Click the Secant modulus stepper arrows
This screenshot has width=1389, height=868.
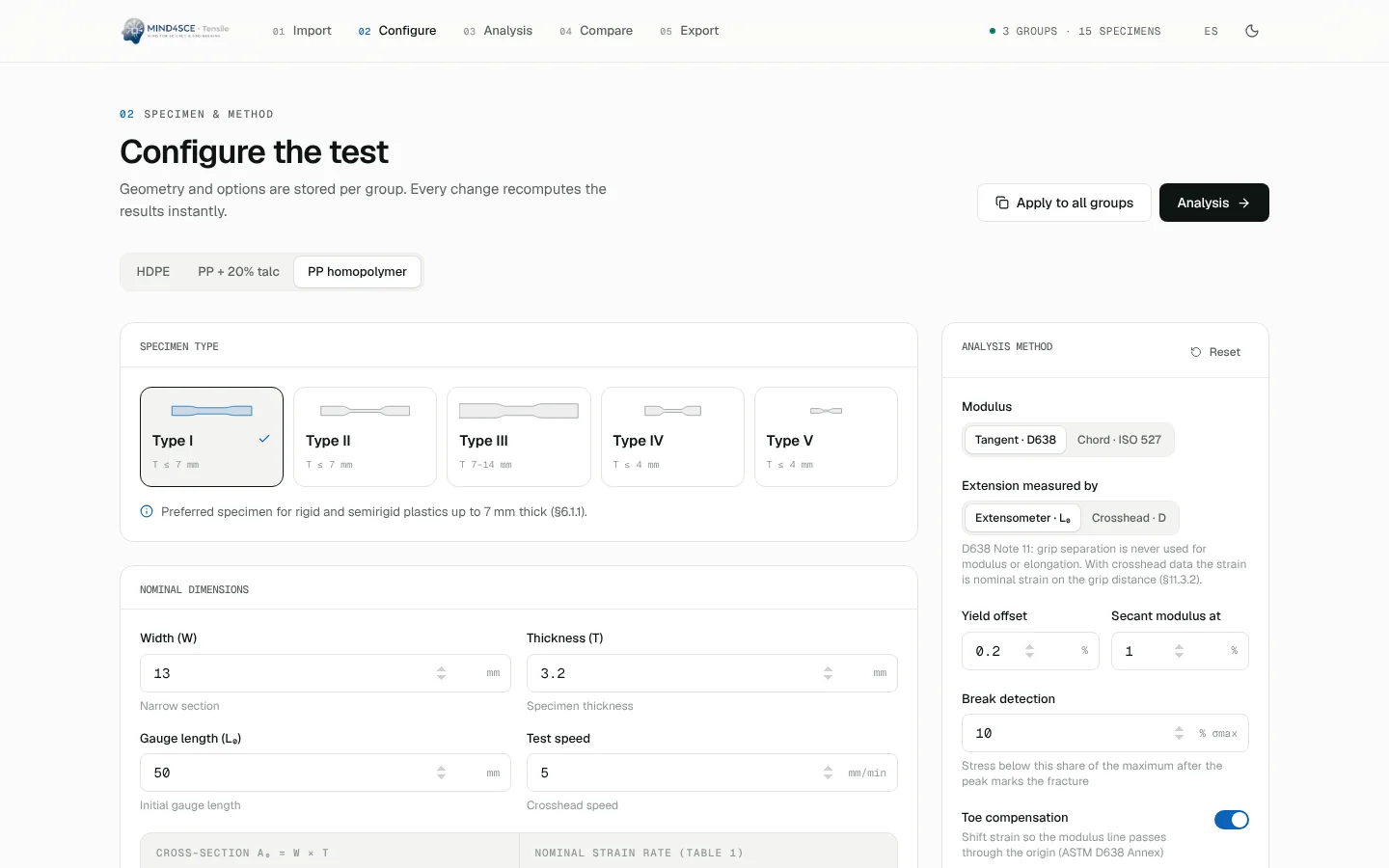pos(1179,651)
